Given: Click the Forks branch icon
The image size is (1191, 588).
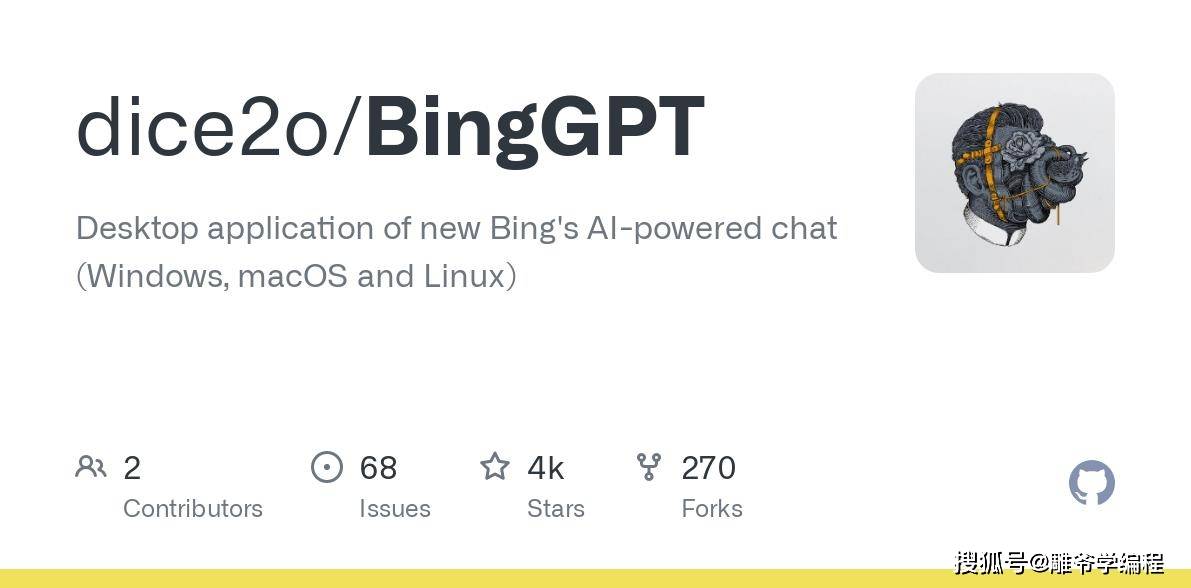Looking at the screenshot, I should pos(649,466).
